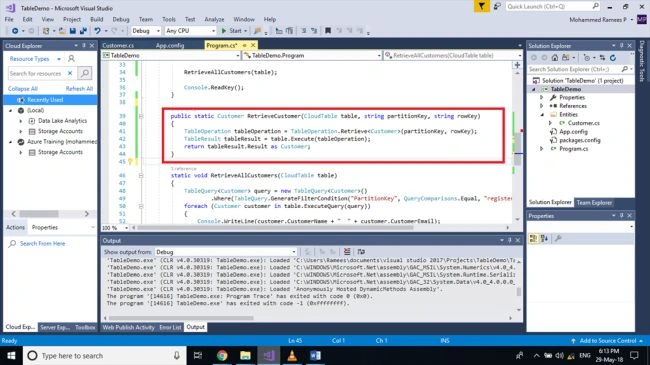Viewport: 650px width, 365px height.
Task: Open the Analyze menu
Action: tap(214, 19)
